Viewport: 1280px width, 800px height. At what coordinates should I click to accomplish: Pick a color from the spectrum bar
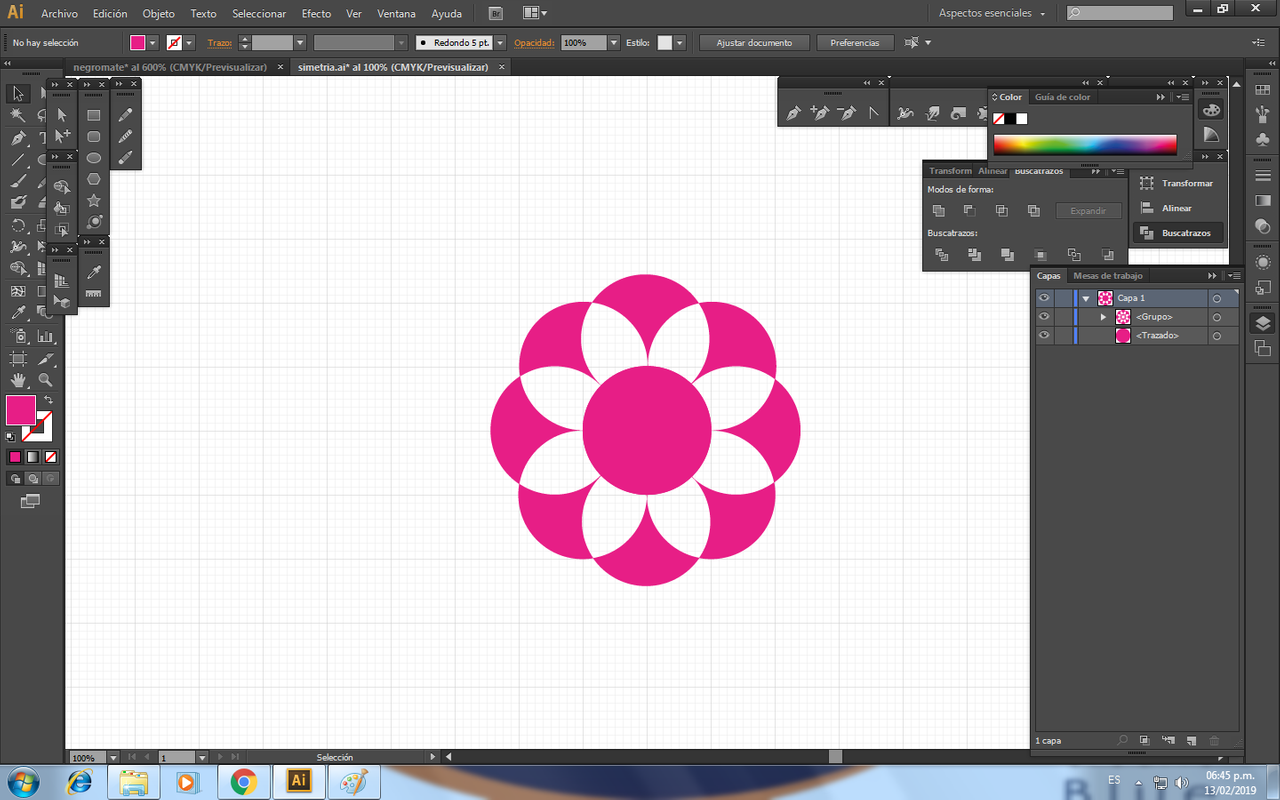tap(1085, 145)
